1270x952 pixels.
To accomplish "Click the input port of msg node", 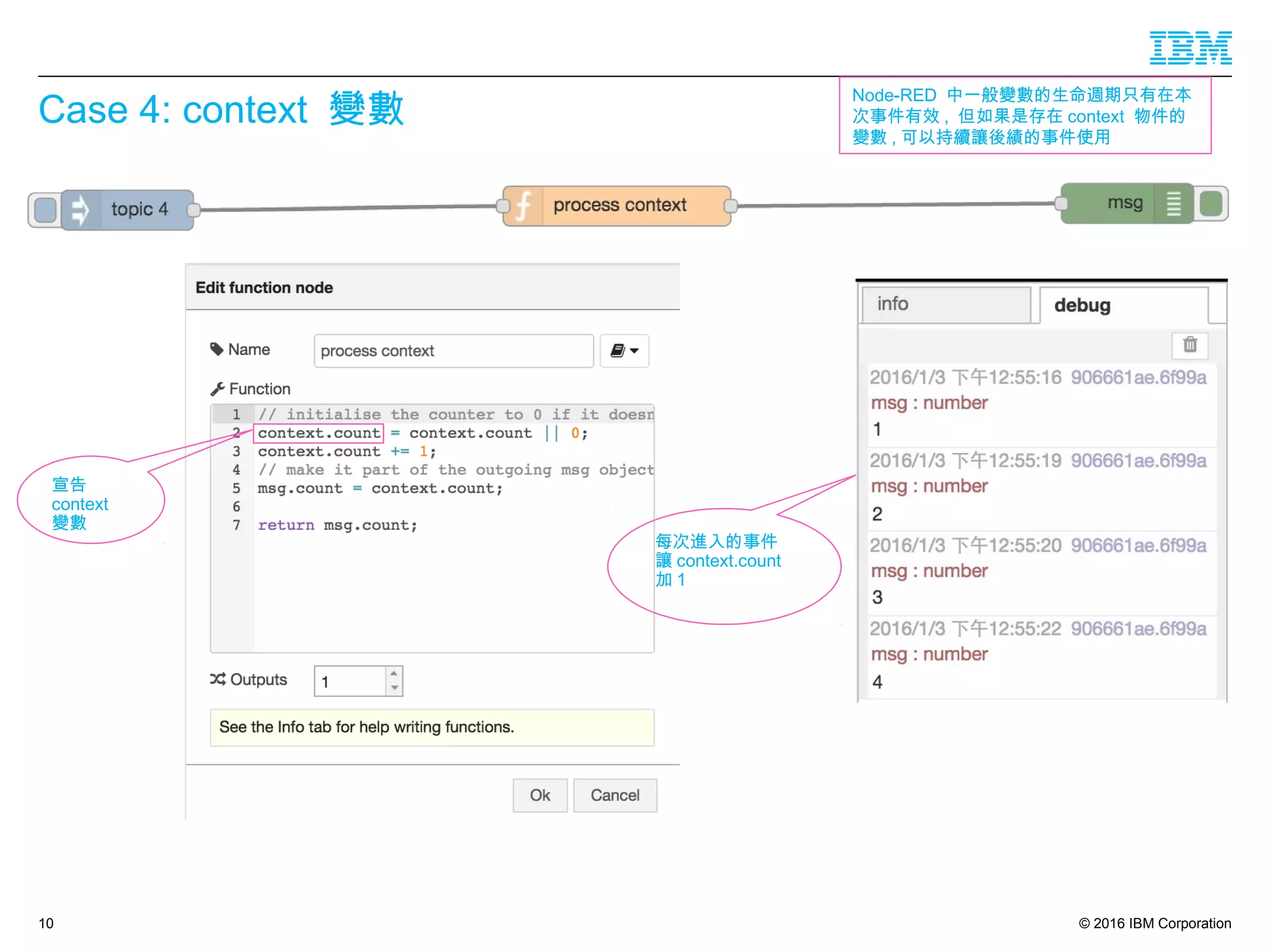I will 1061,203.
